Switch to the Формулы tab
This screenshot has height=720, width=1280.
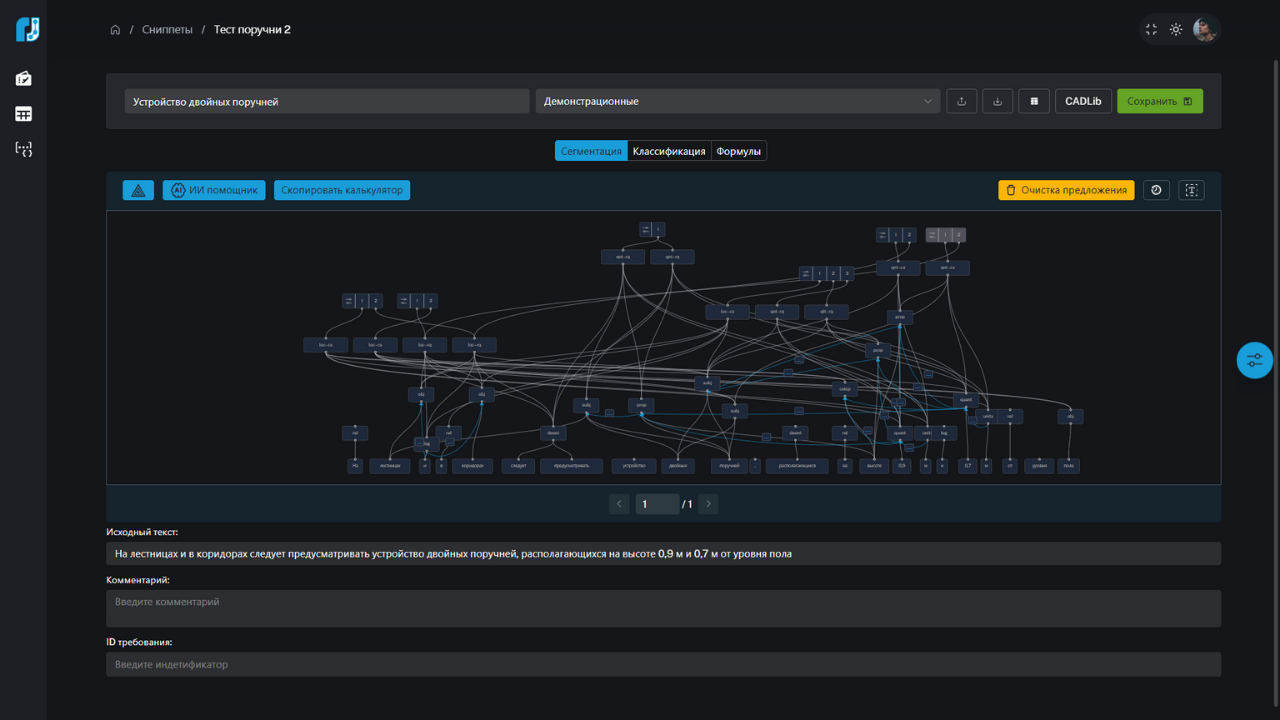click(x=739, y=151)
